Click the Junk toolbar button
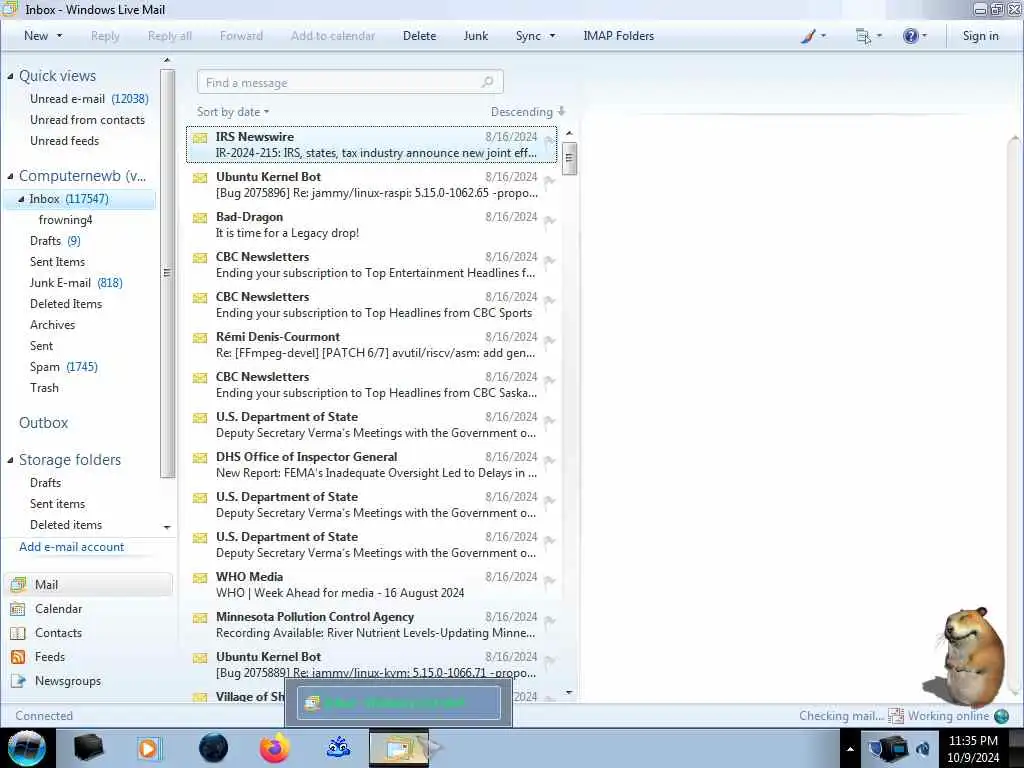 475,36
